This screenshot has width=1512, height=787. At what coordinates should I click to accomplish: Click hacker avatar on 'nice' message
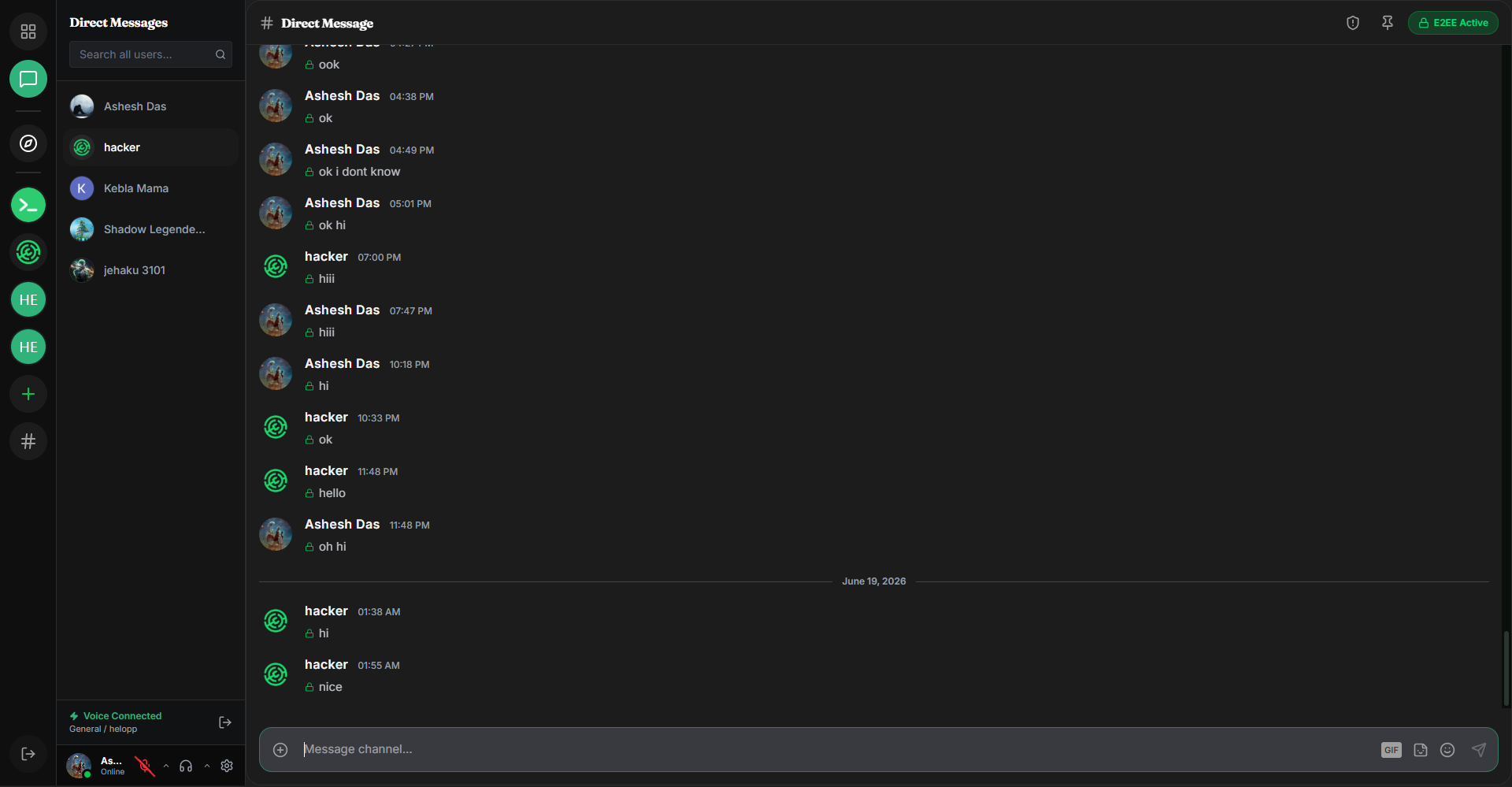coord(276,674)
